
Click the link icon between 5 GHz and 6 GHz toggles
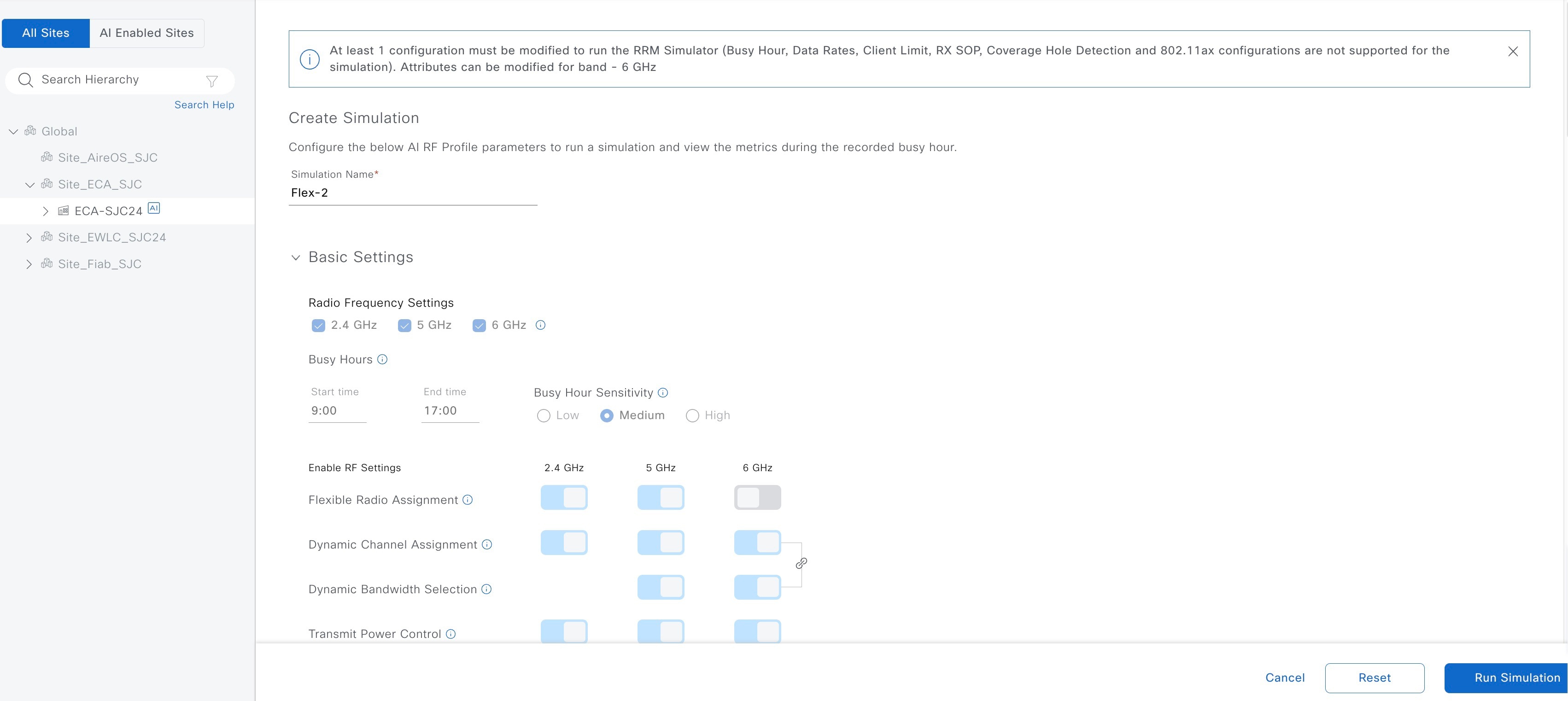[800, 563]
